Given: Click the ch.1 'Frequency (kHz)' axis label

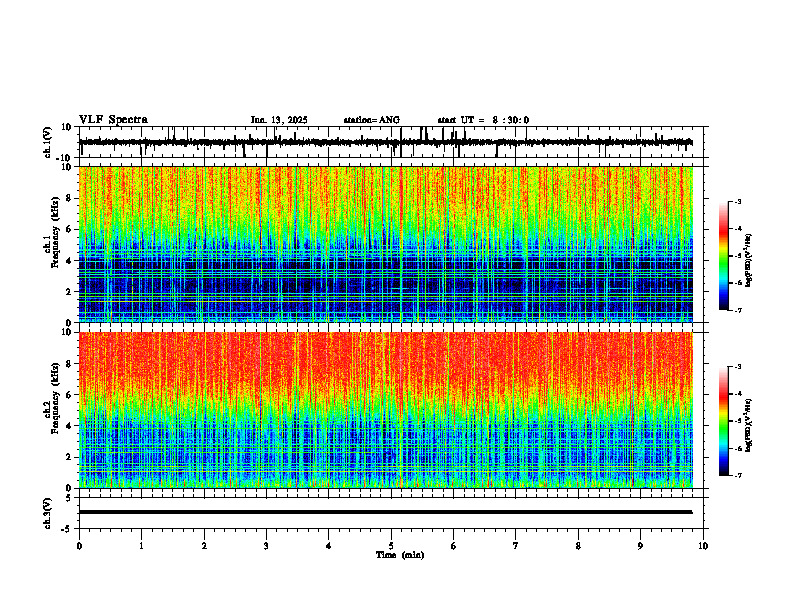Looking at the screenshot, I should (55, 232).
